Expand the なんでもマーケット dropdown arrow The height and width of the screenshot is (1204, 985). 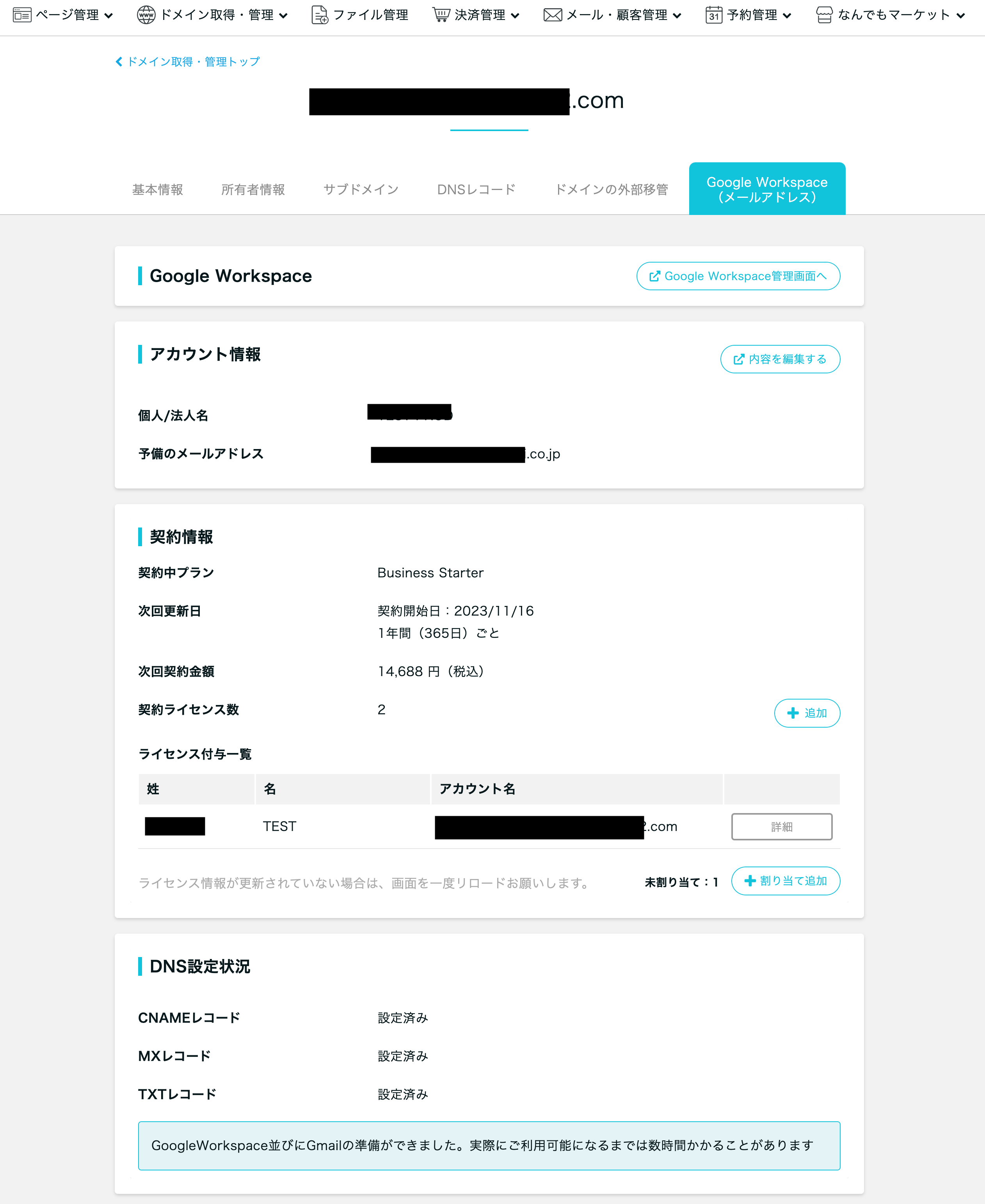tap(960, 16)
